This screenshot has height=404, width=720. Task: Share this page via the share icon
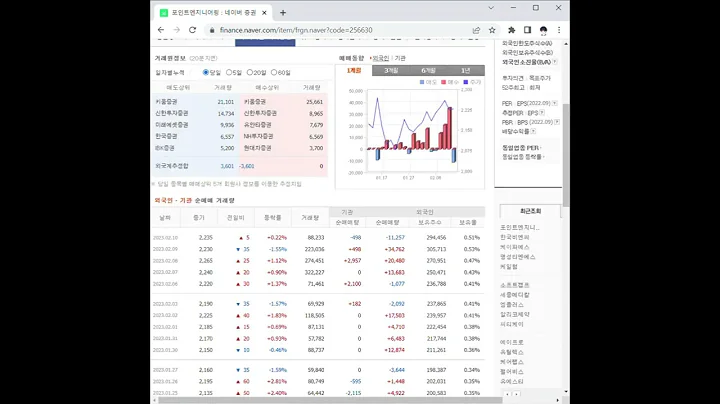click(x=476, y=30)
